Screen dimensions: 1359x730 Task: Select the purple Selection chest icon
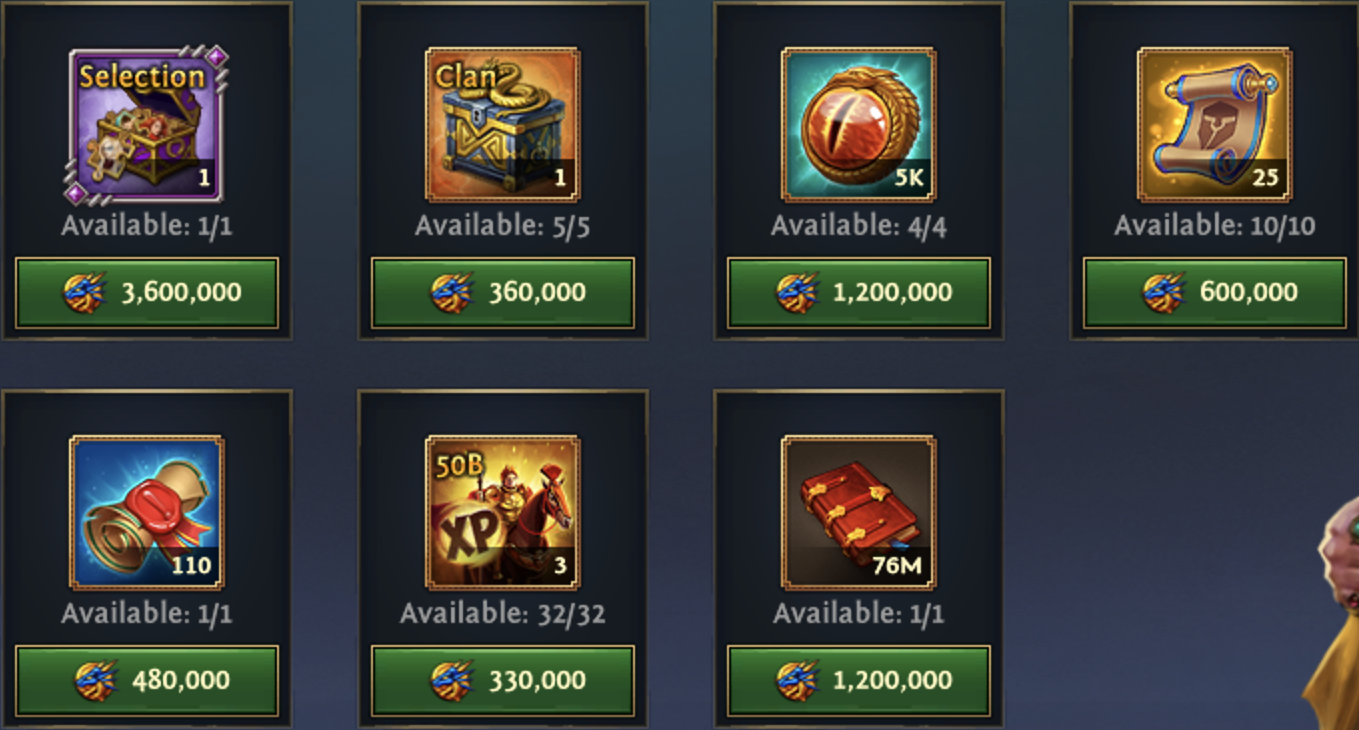pos(147,125)
